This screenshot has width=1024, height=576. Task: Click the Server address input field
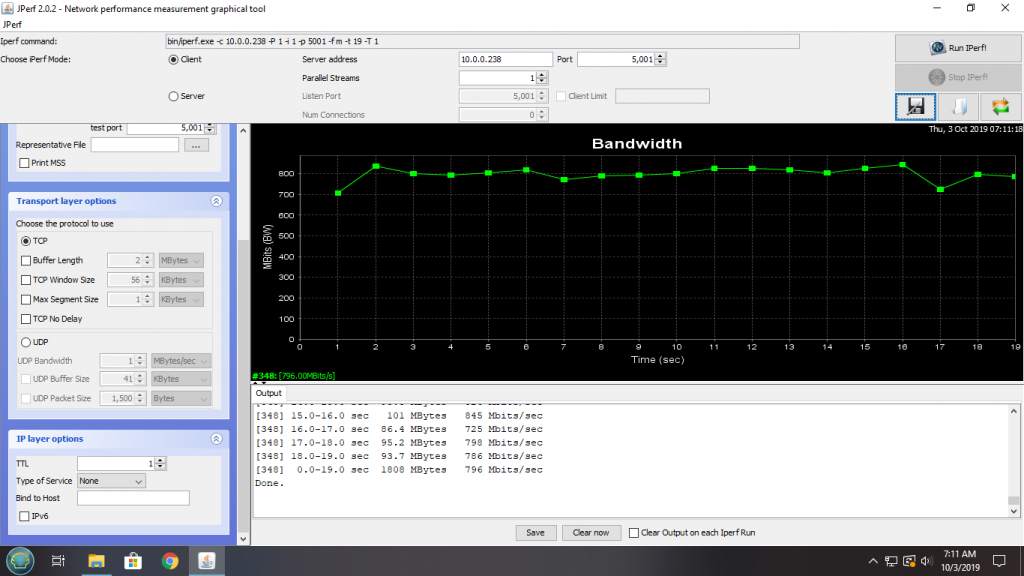[x=505, y=59]
